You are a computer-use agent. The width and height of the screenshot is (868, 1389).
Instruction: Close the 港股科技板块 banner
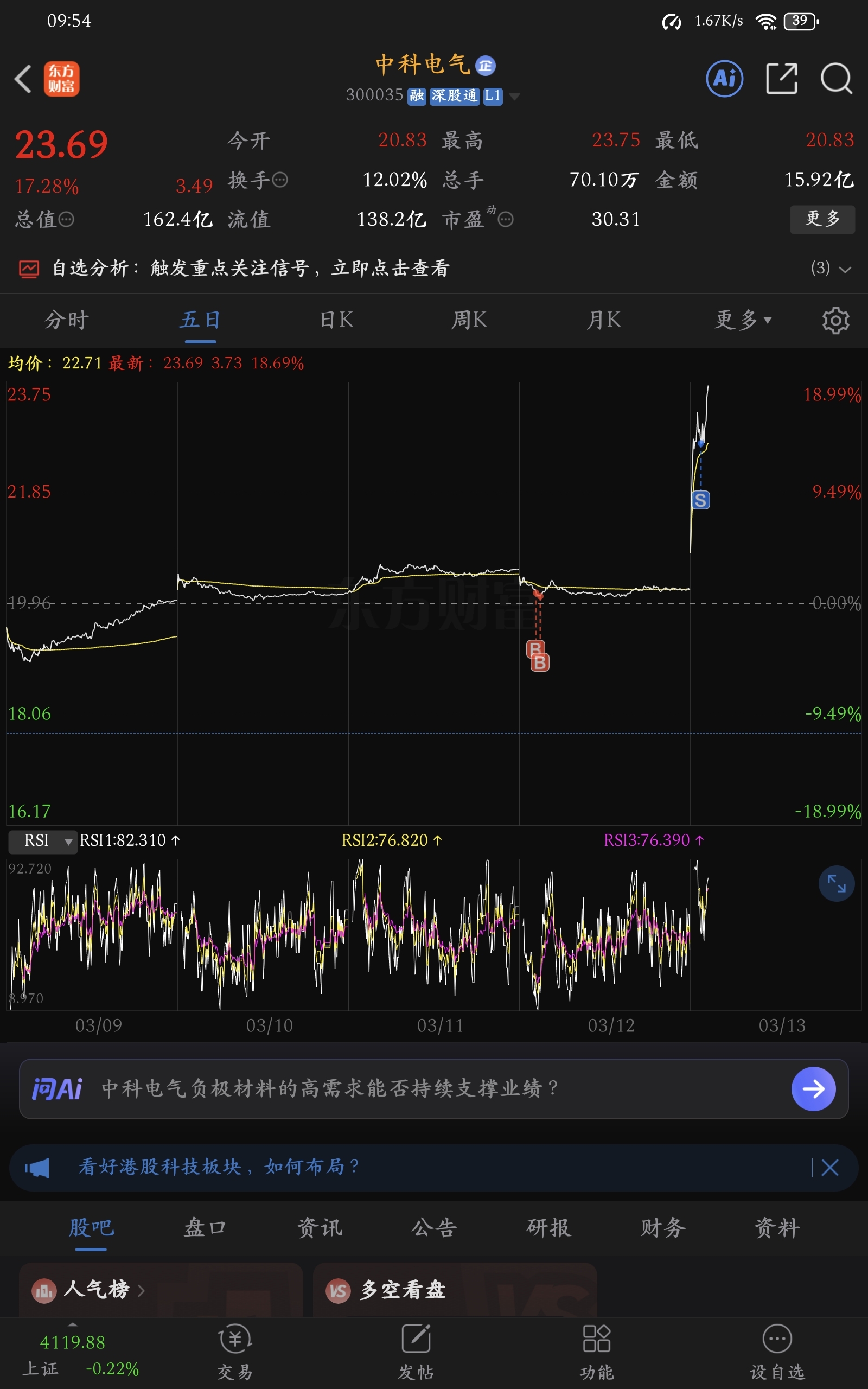tap(829, 1168)
